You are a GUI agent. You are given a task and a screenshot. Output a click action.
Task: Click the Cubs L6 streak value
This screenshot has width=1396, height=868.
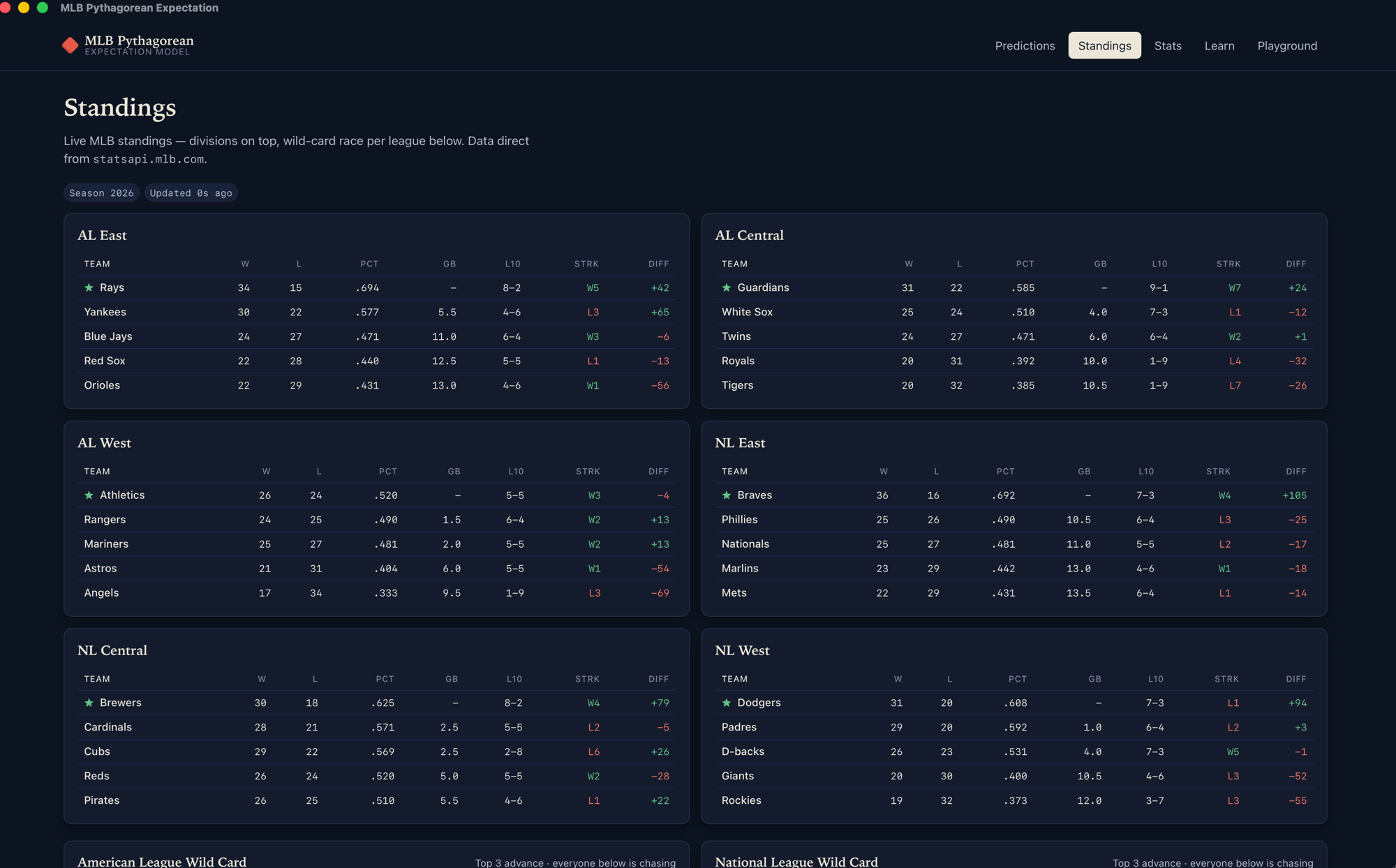click(x=593, y=751)
